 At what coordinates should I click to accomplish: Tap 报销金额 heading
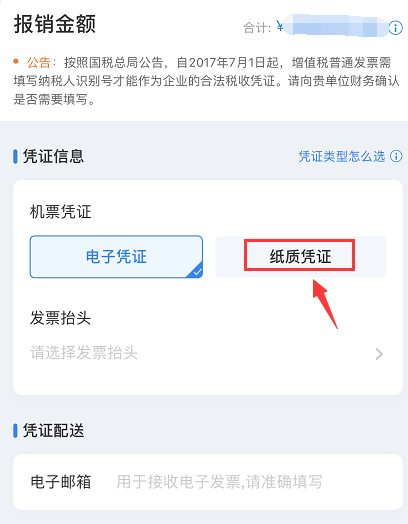(x=55, y=24)
